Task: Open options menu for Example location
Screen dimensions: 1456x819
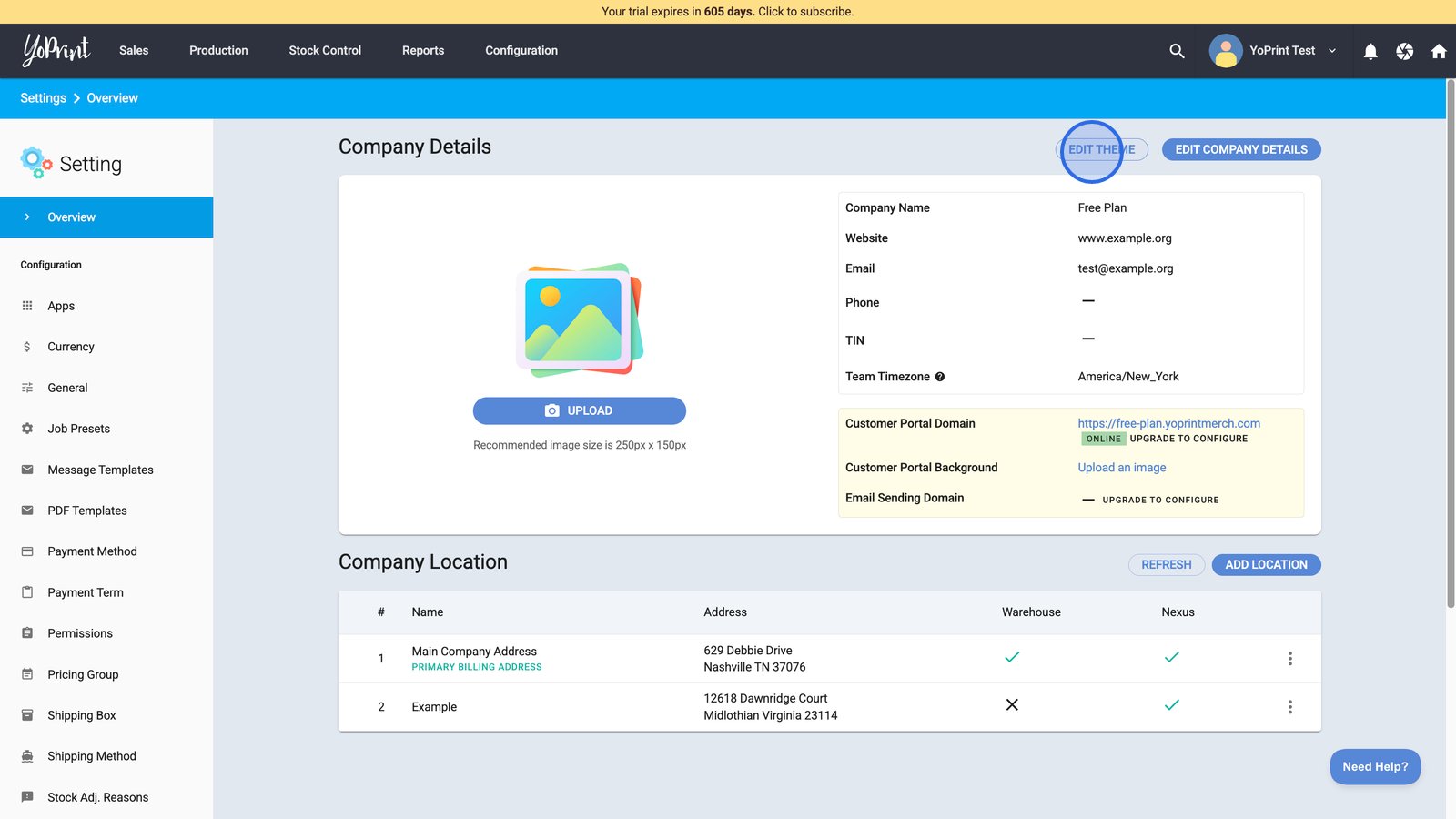Action: click(x=1289, y=707)
